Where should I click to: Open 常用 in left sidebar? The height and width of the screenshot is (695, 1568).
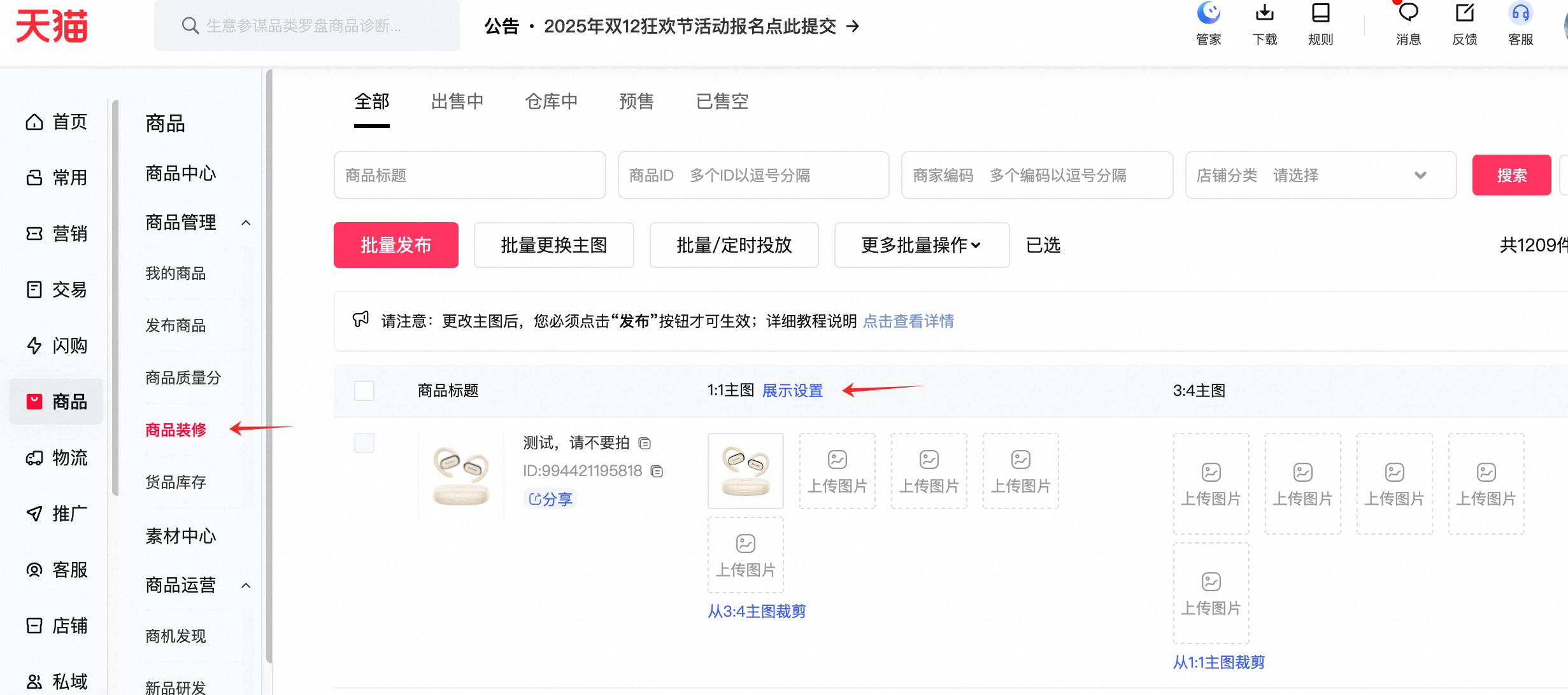[x=56, y=178]
